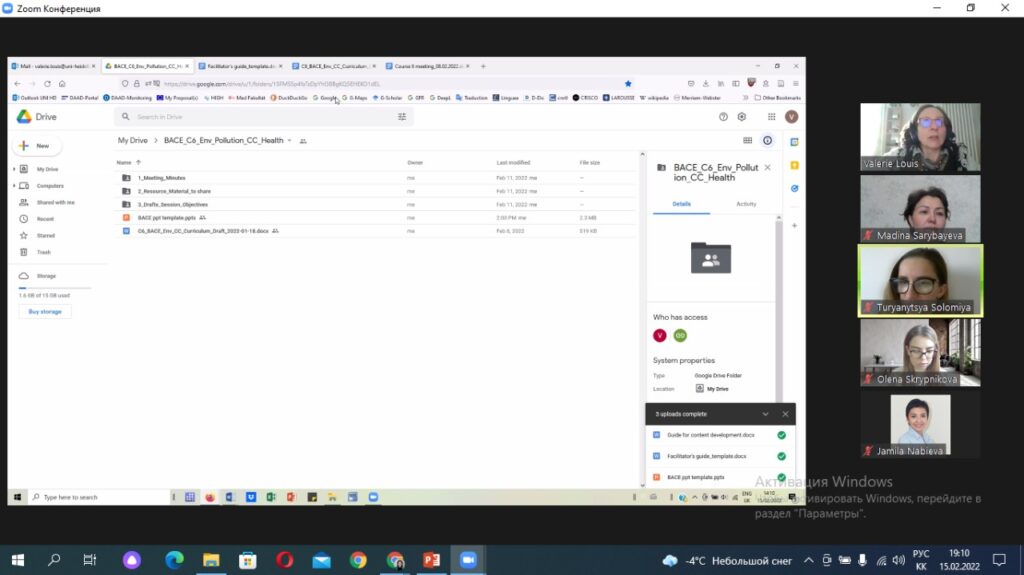Open search options in Drive search bar
Screen dimensions: 1024x575
coord(402,117)
